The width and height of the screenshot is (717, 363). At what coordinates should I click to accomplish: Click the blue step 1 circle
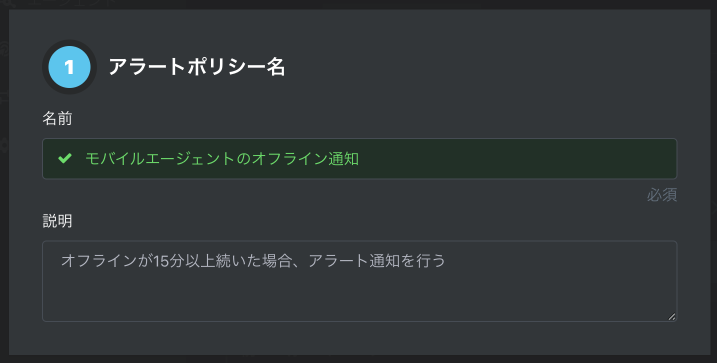point(69,67)
